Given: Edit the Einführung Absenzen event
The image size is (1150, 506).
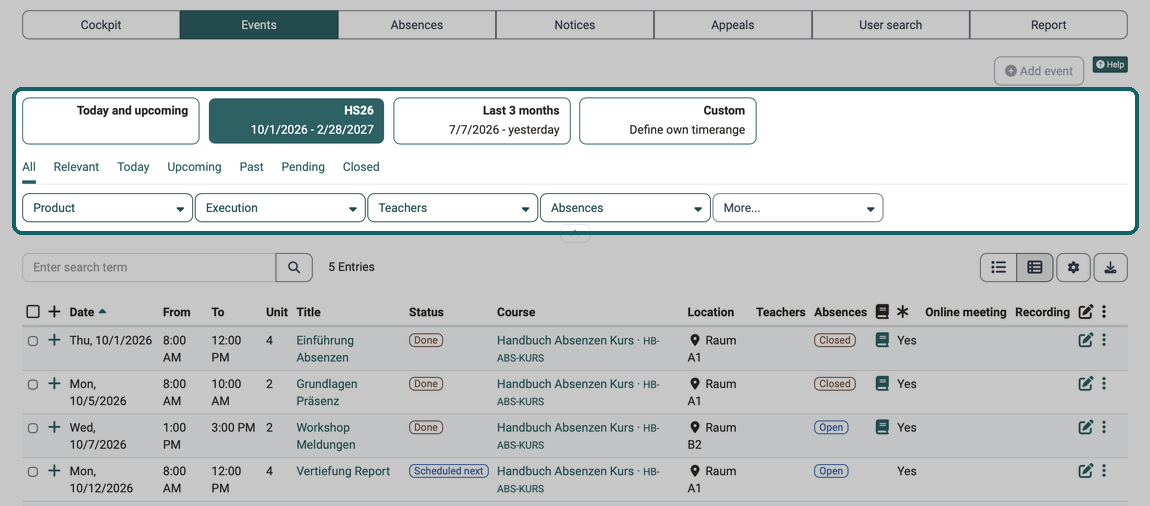Looking at the screenshot, I should [1085, 340].
